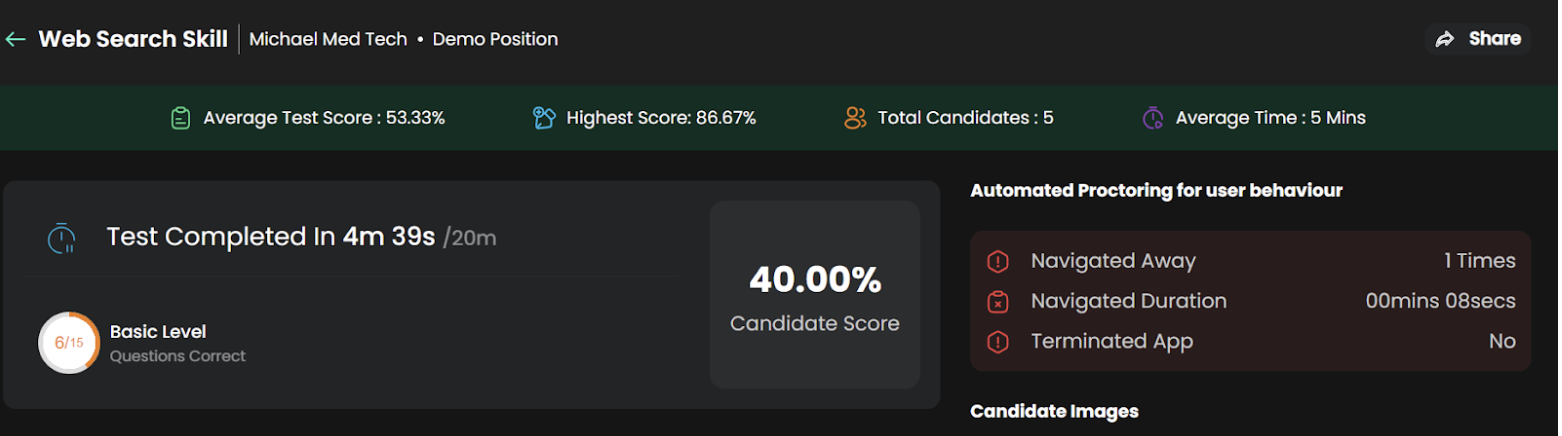Click the Highest Score icon

544,118
